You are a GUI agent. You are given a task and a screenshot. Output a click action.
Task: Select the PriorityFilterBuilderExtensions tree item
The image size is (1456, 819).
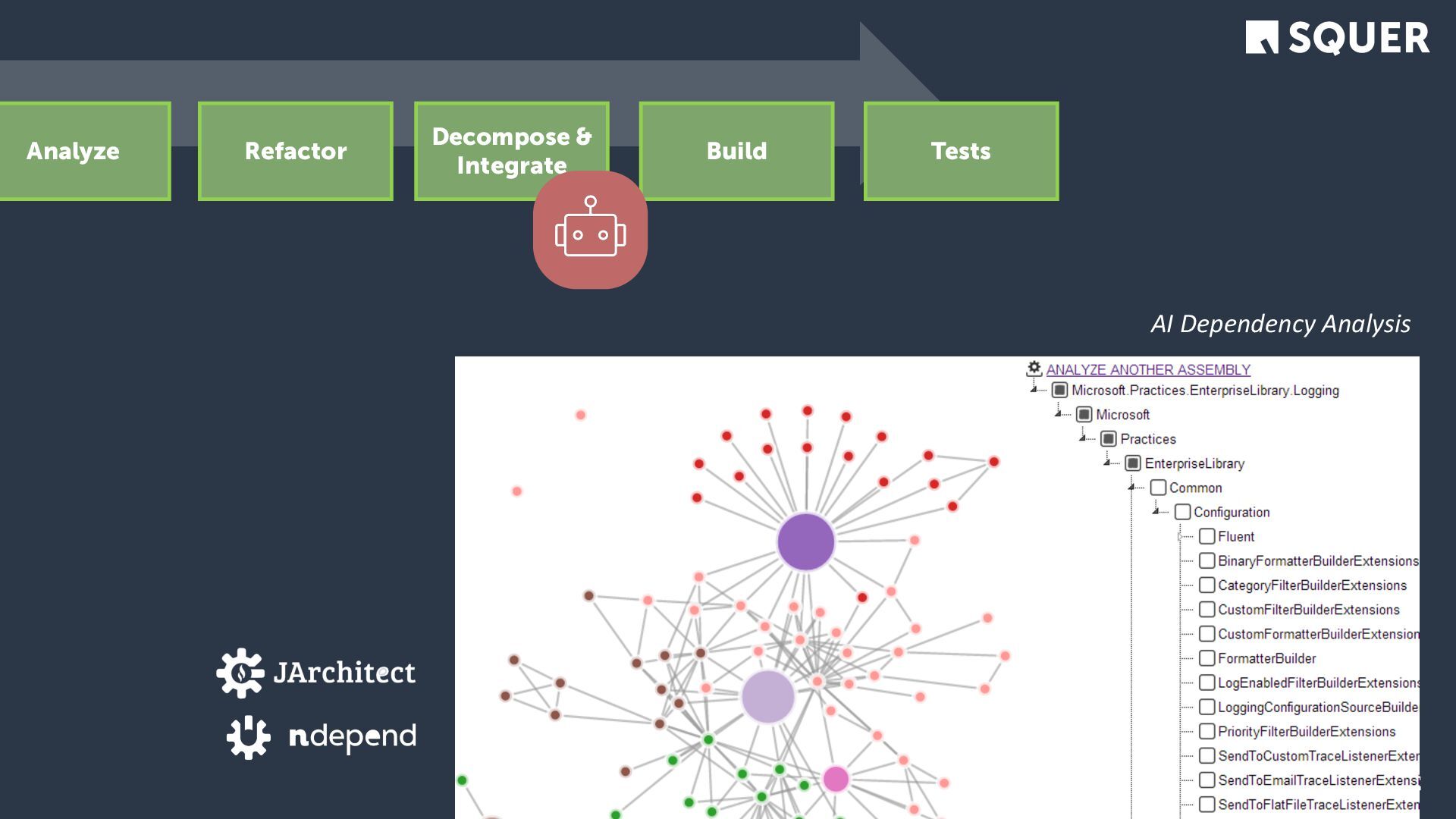(1307, 732)
